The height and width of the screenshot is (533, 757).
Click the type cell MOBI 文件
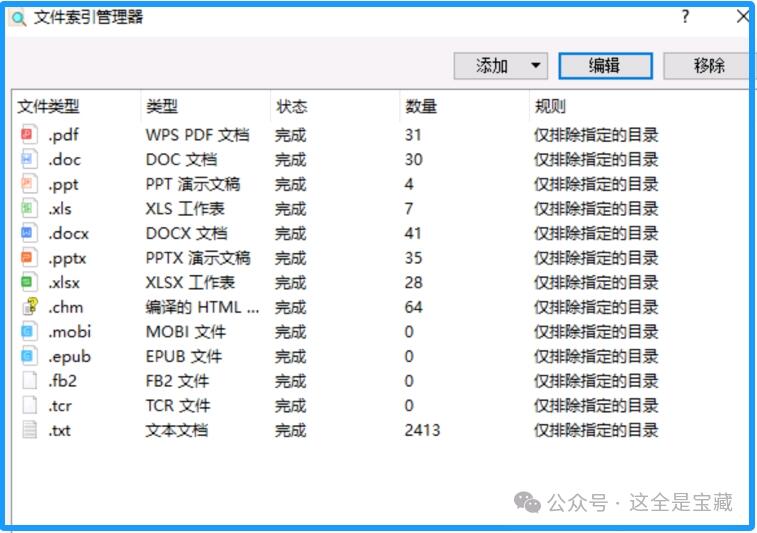click(x=186, y=332)
